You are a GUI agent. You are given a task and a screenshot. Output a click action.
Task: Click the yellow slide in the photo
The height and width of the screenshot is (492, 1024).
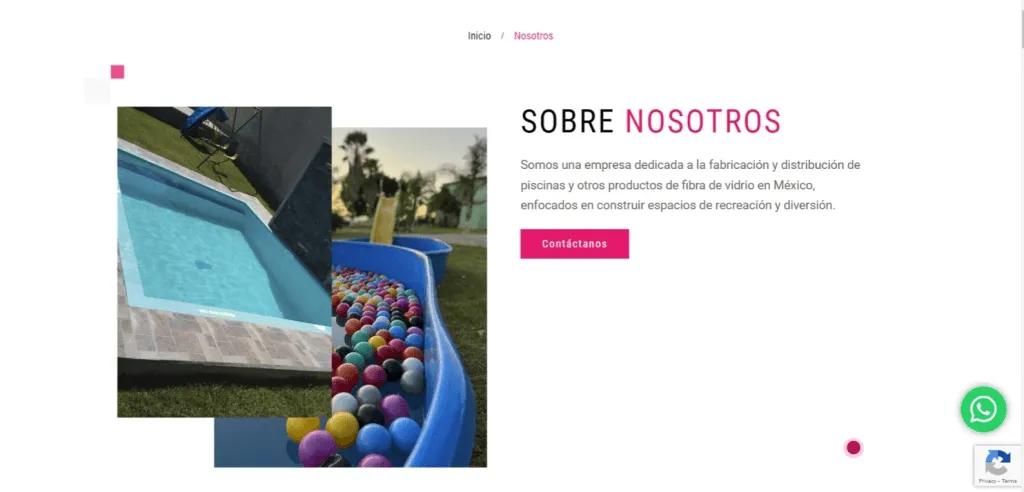[x=384, y=218]
